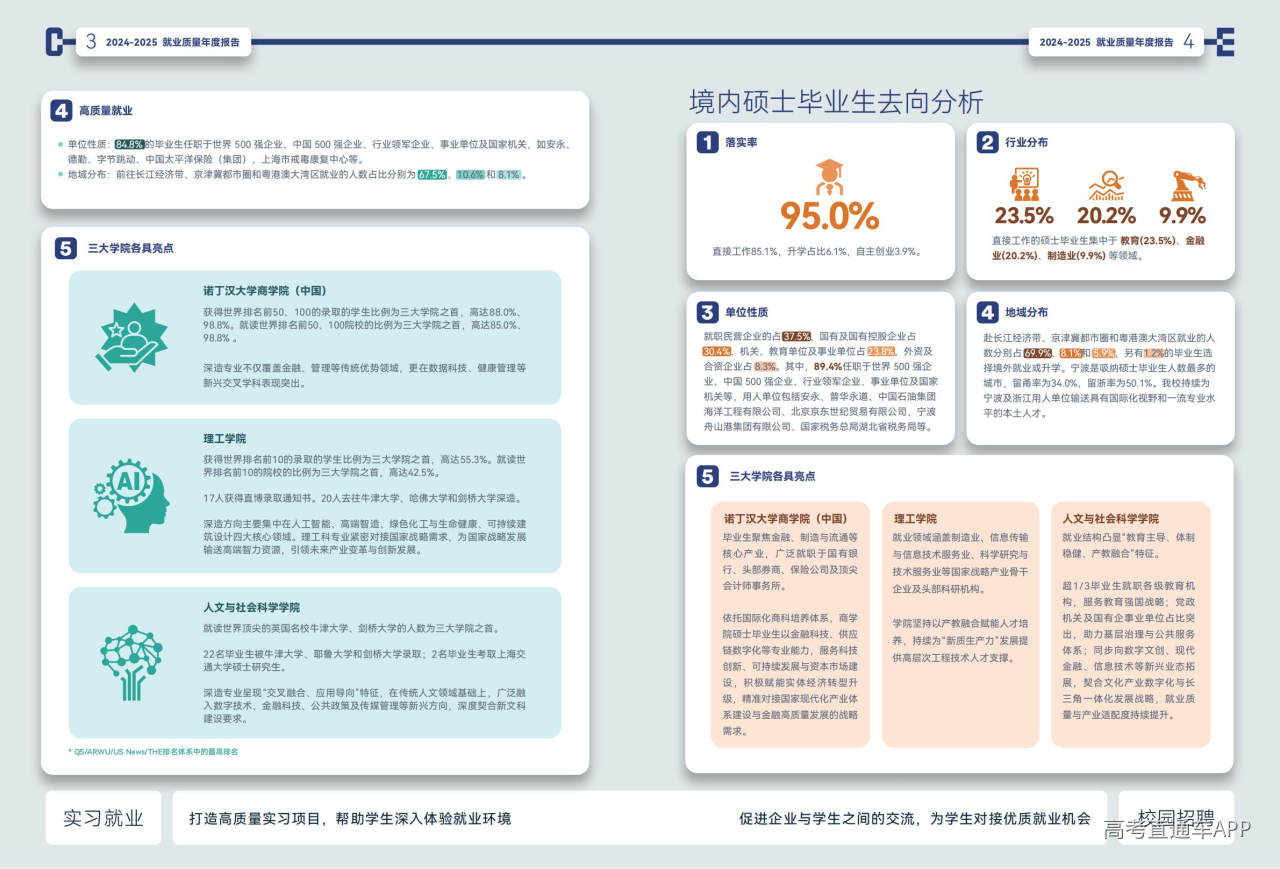Click the number 1 badge beside 落实率

[x=707, y=143]
